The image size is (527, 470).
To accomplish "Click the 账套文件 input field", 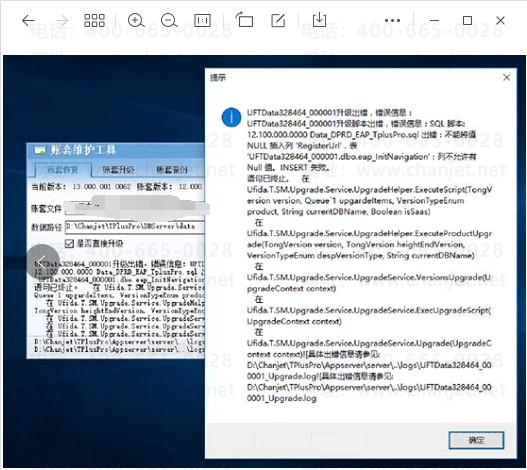I will pos(134,209).
